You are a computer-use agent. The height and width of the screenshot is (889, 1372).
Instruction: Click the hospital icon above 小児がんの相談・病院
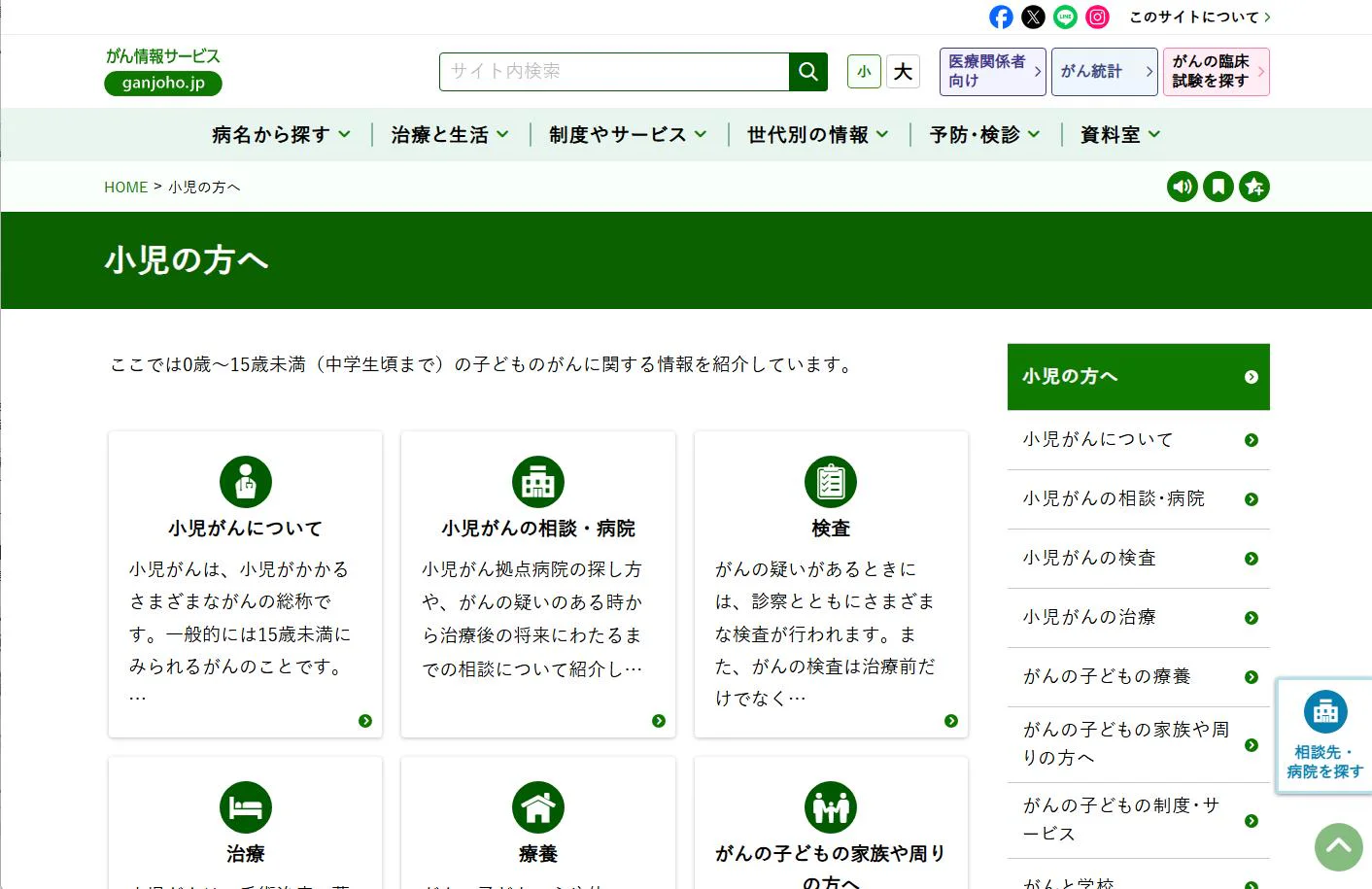click(538, 482)
